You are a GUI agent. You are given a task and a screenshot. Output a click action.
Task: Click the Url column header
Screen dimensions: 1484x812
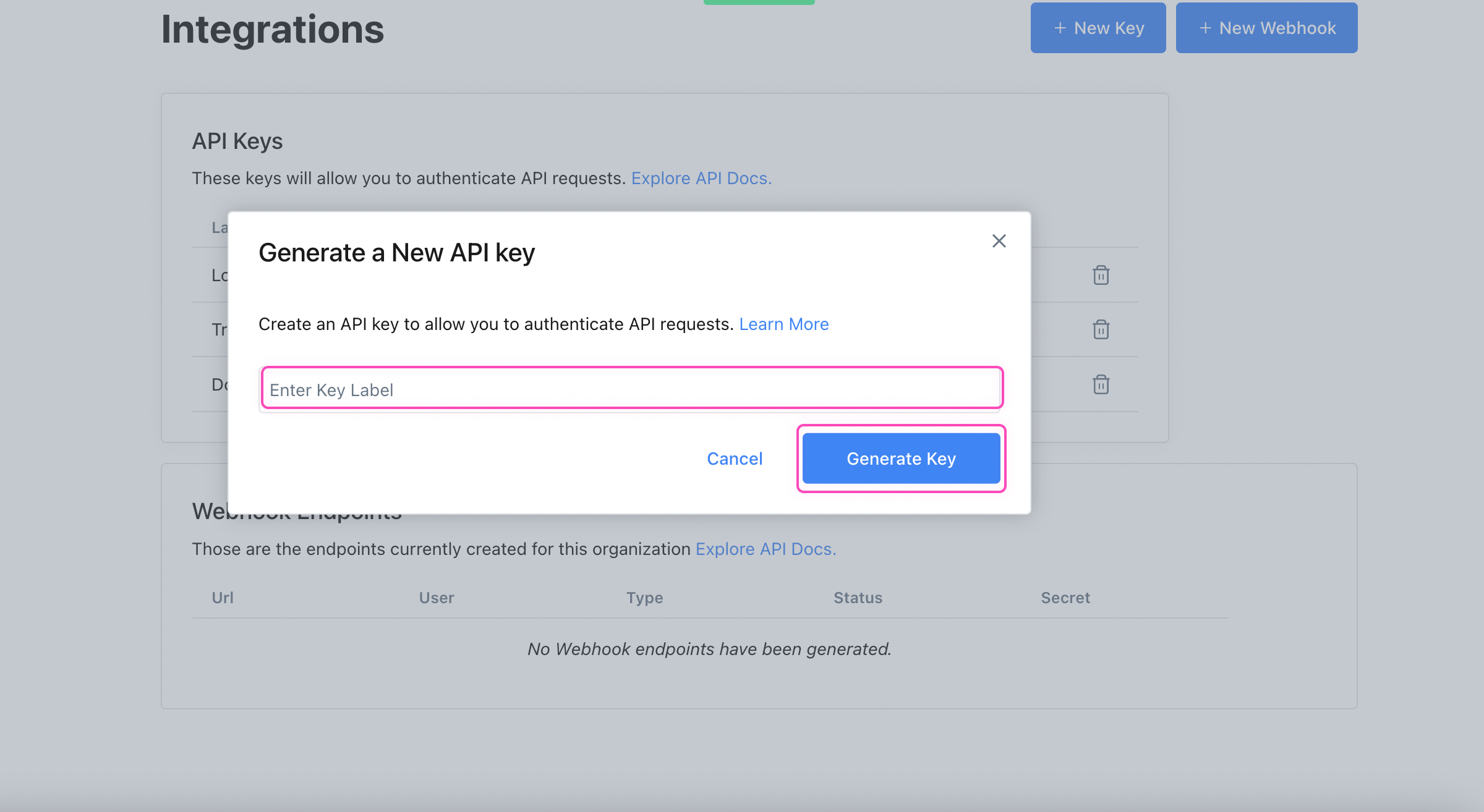click(222, 598)
